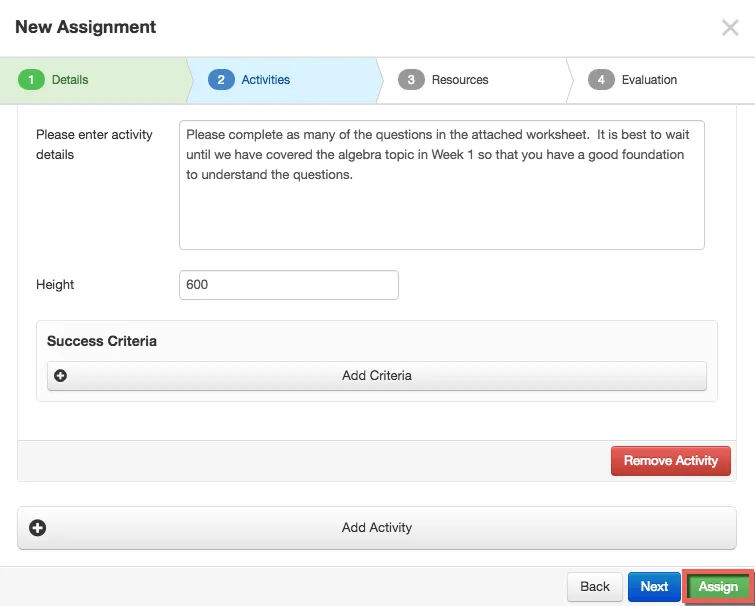The height and width of the screenshot is (606, 755).
Task: Click the New Assignment title
Action: coord(86,27)
